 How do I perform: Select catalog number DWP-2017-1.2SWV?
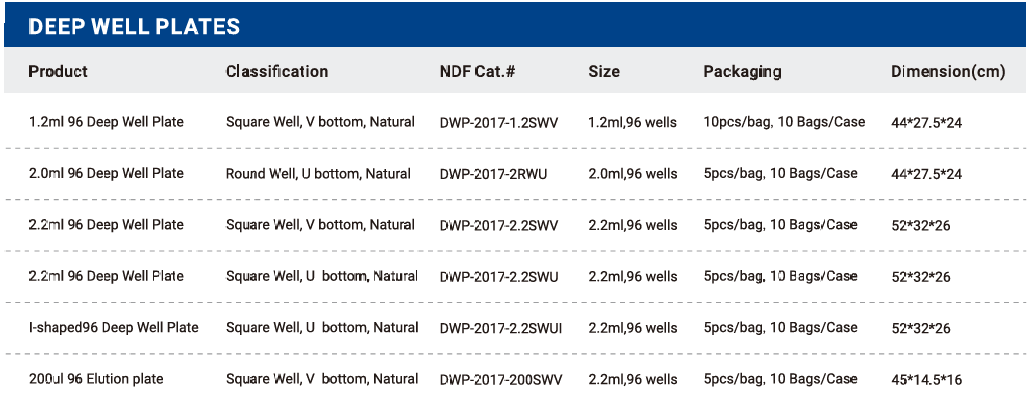click(499, 123)
